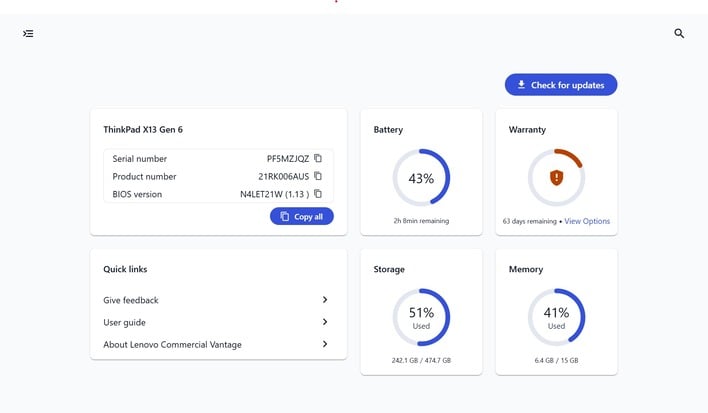Viewport: 708px width, 413px height.
Task: Click the memory 41% used ring
Action: tap(556, 317)
